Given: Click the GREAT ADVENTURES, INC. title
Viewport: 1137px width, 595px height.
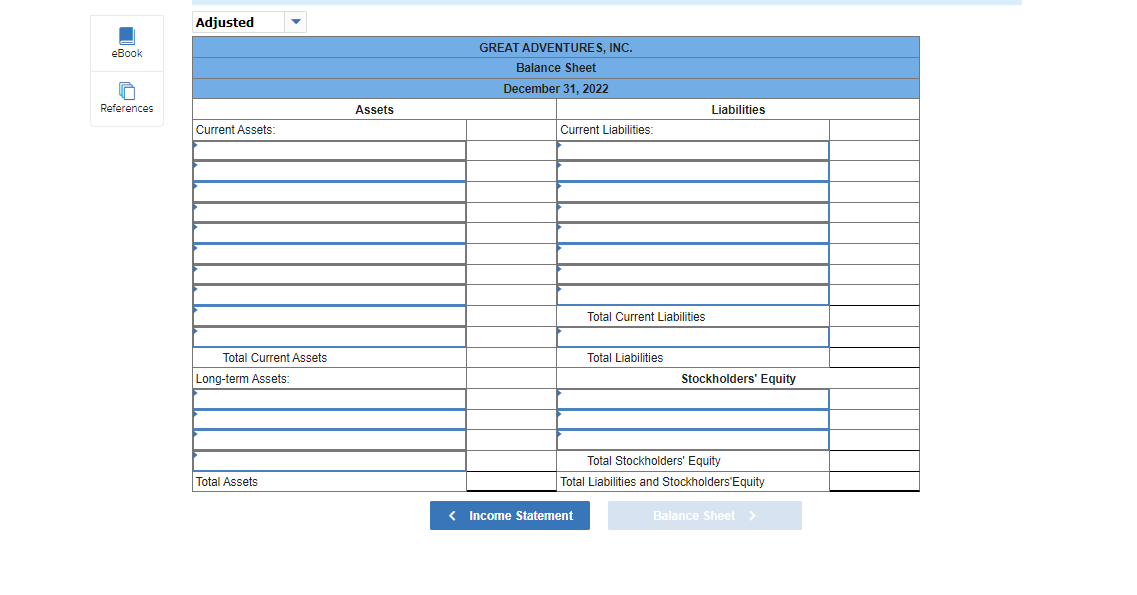Looking at the screenshot, I should click(556, 48).
